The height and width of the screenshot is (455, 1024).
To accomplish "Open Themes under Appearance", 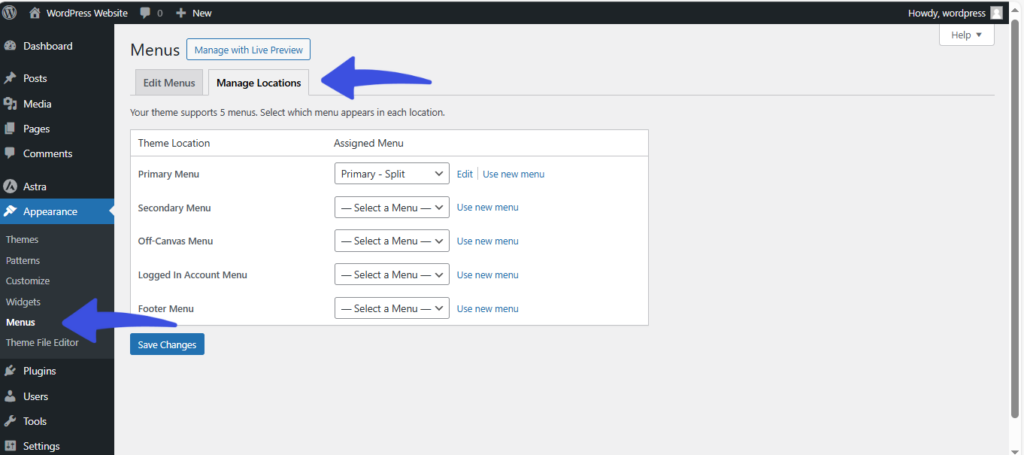I will [x=22, y=240].
